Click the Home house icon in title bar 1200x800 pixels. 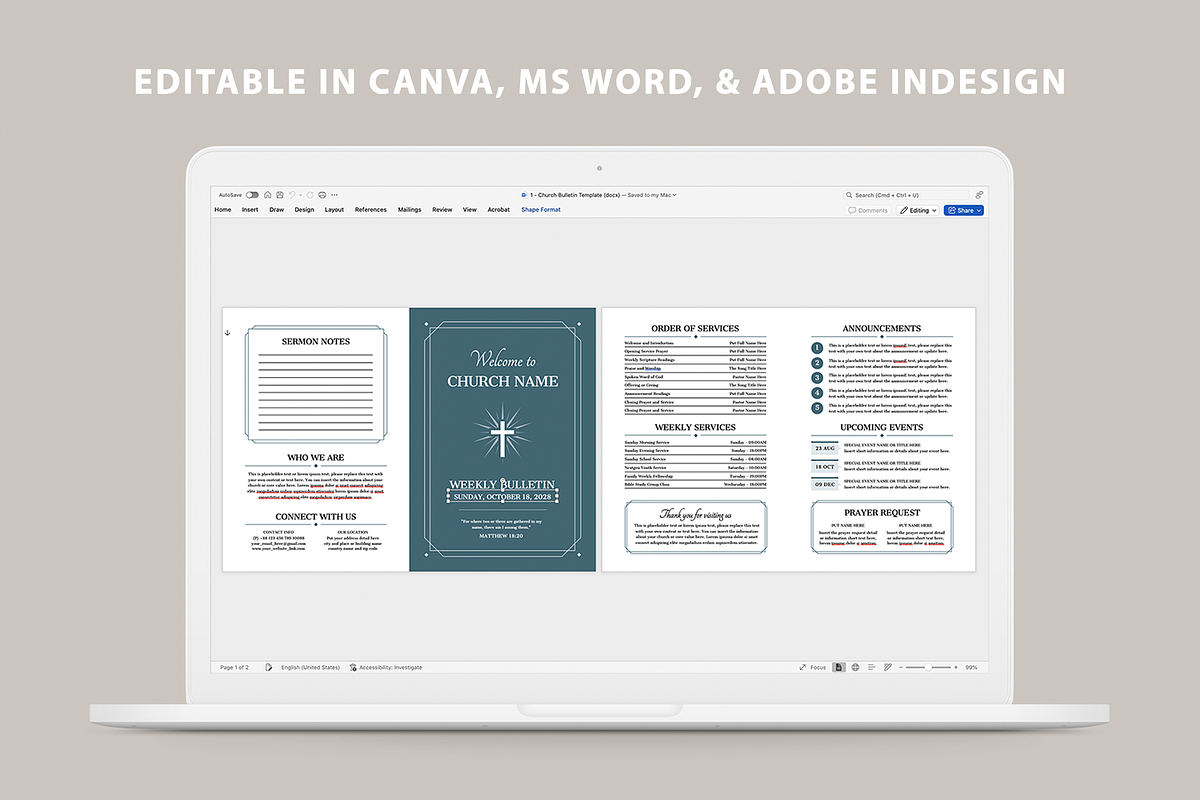(268, 195)
